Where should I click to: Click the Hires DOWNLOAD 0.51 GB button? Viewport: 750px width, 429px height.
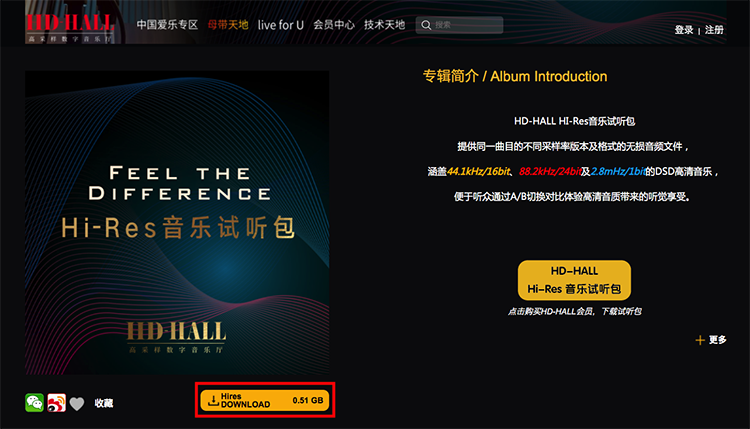265,400
